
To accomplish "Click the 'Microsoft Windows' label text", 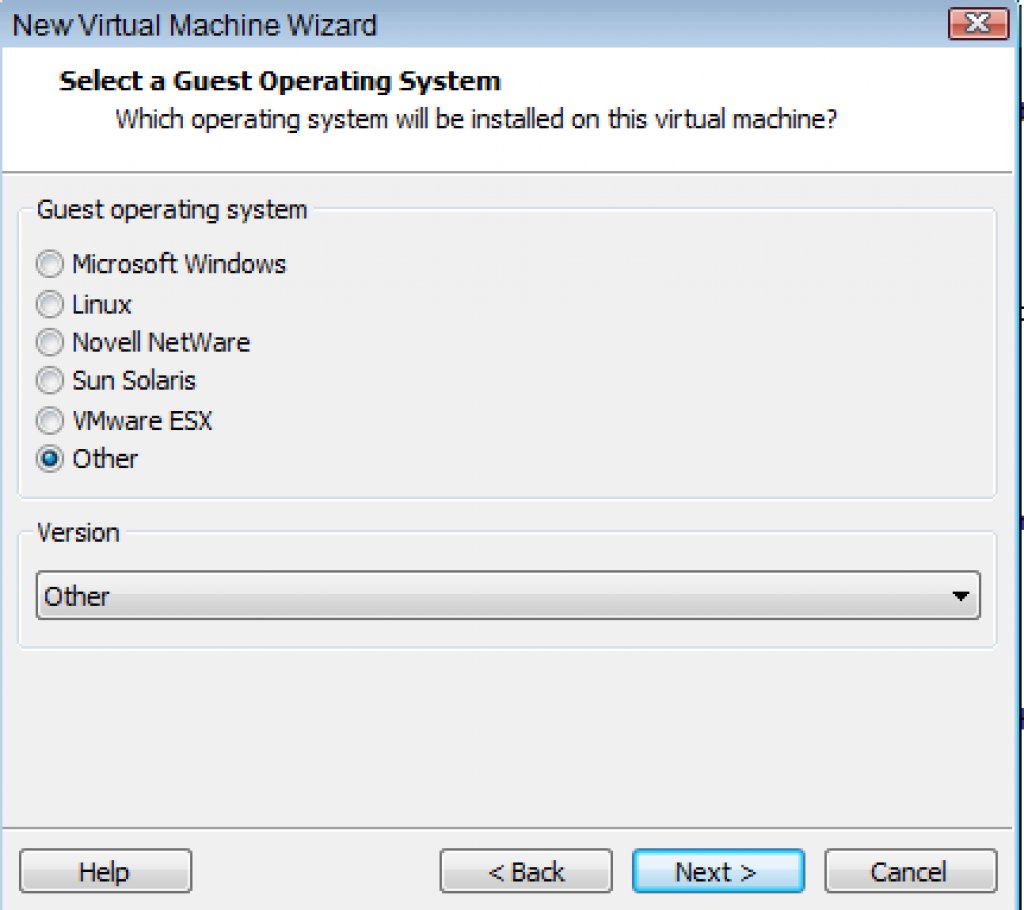I will (179, 265).
